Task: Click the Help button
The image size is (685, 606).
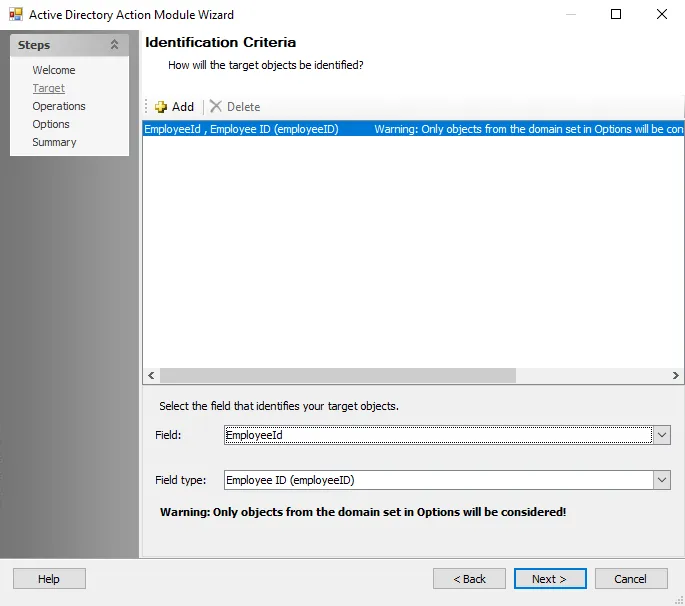Action: coord(49,579)
